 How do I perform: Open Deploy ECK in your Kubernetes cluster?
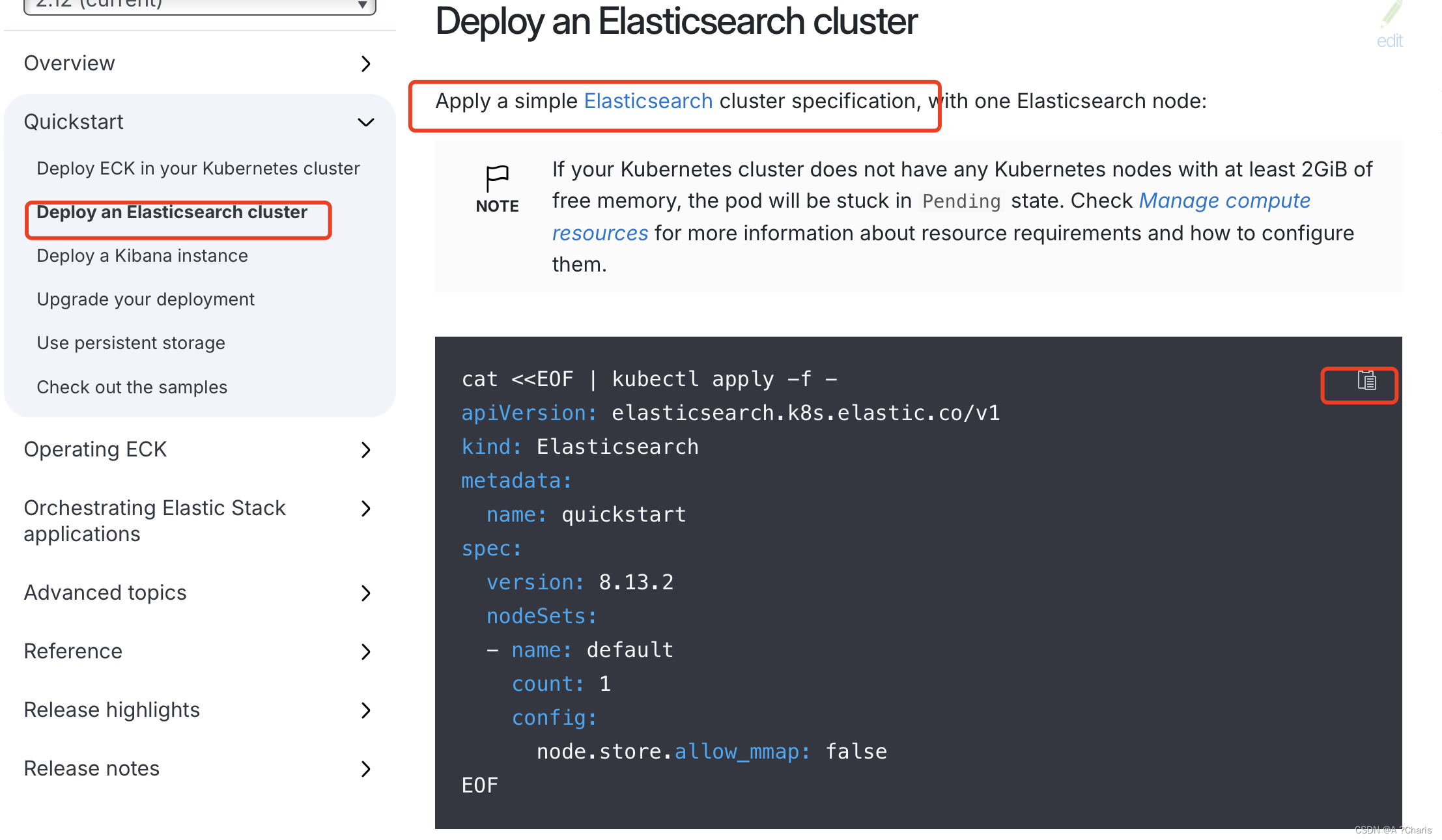click(x=198, y=169)
